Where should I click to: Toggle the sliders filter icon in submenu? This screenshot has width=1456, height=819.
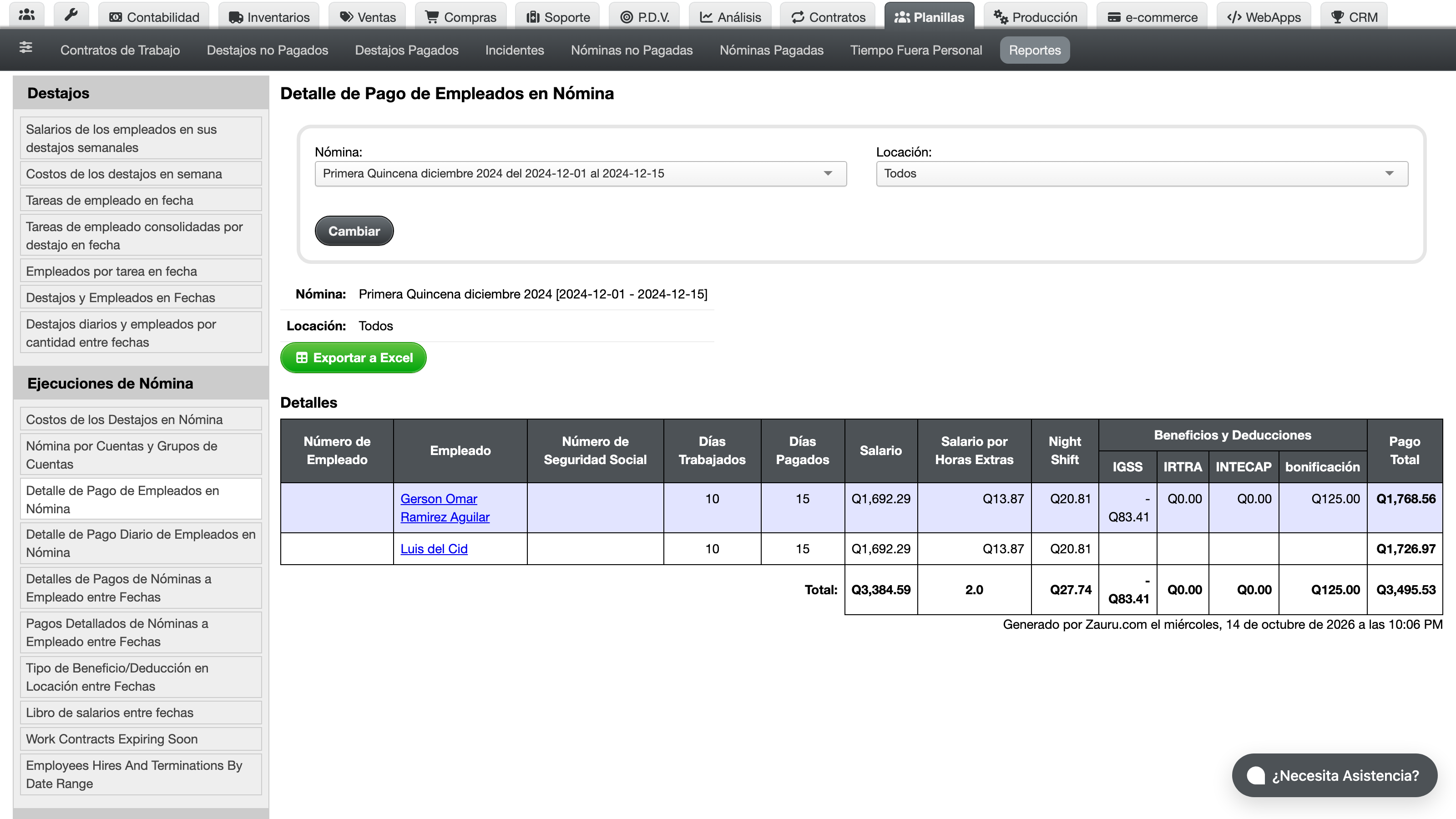tap(26, 47)
